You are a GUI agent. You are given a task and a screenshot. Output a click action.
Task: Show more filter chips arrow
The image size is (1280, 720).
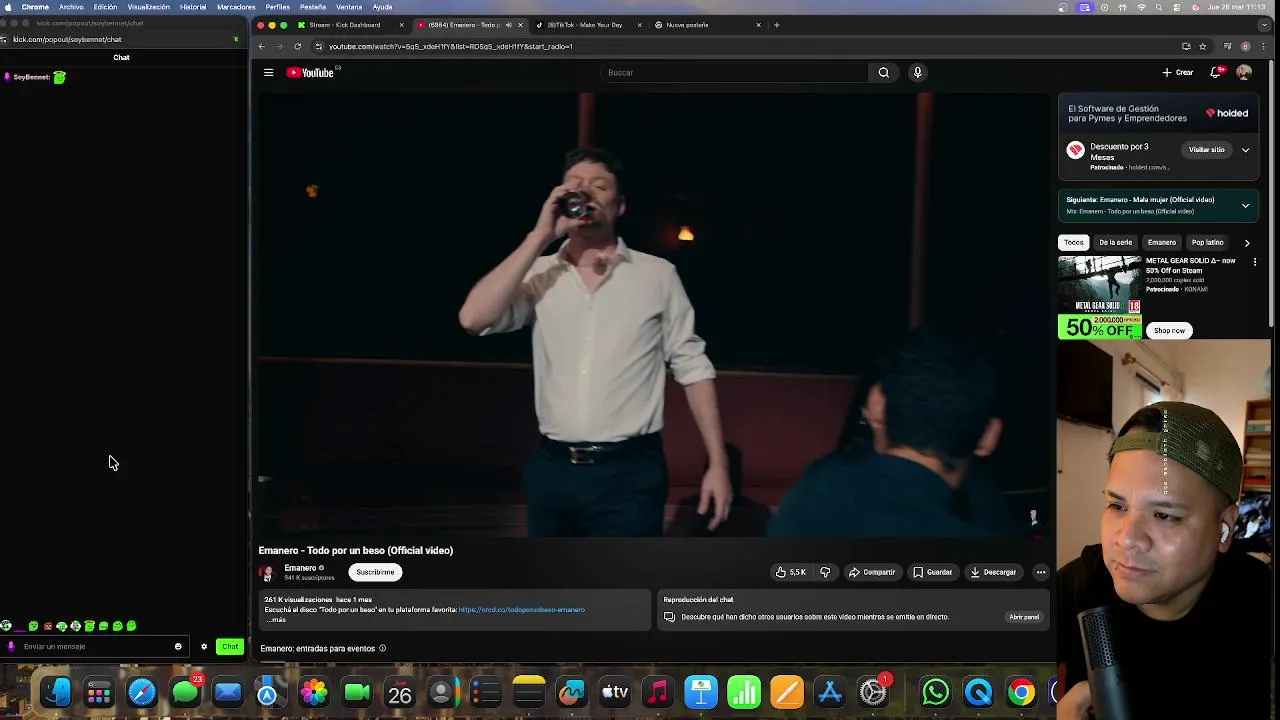(1246, 242)
